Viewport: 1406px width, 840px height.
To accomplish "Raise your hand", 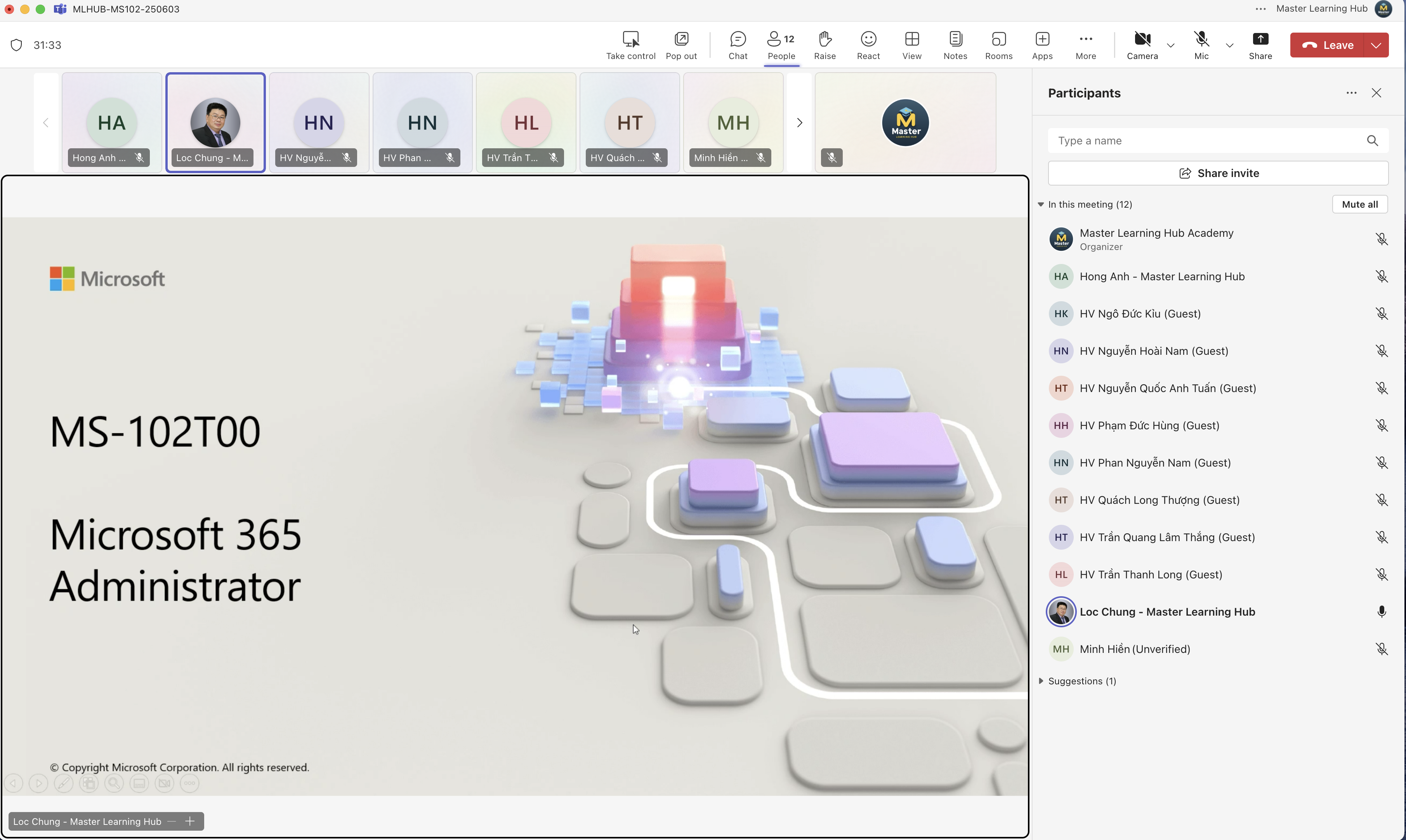I will click(825, 45).
